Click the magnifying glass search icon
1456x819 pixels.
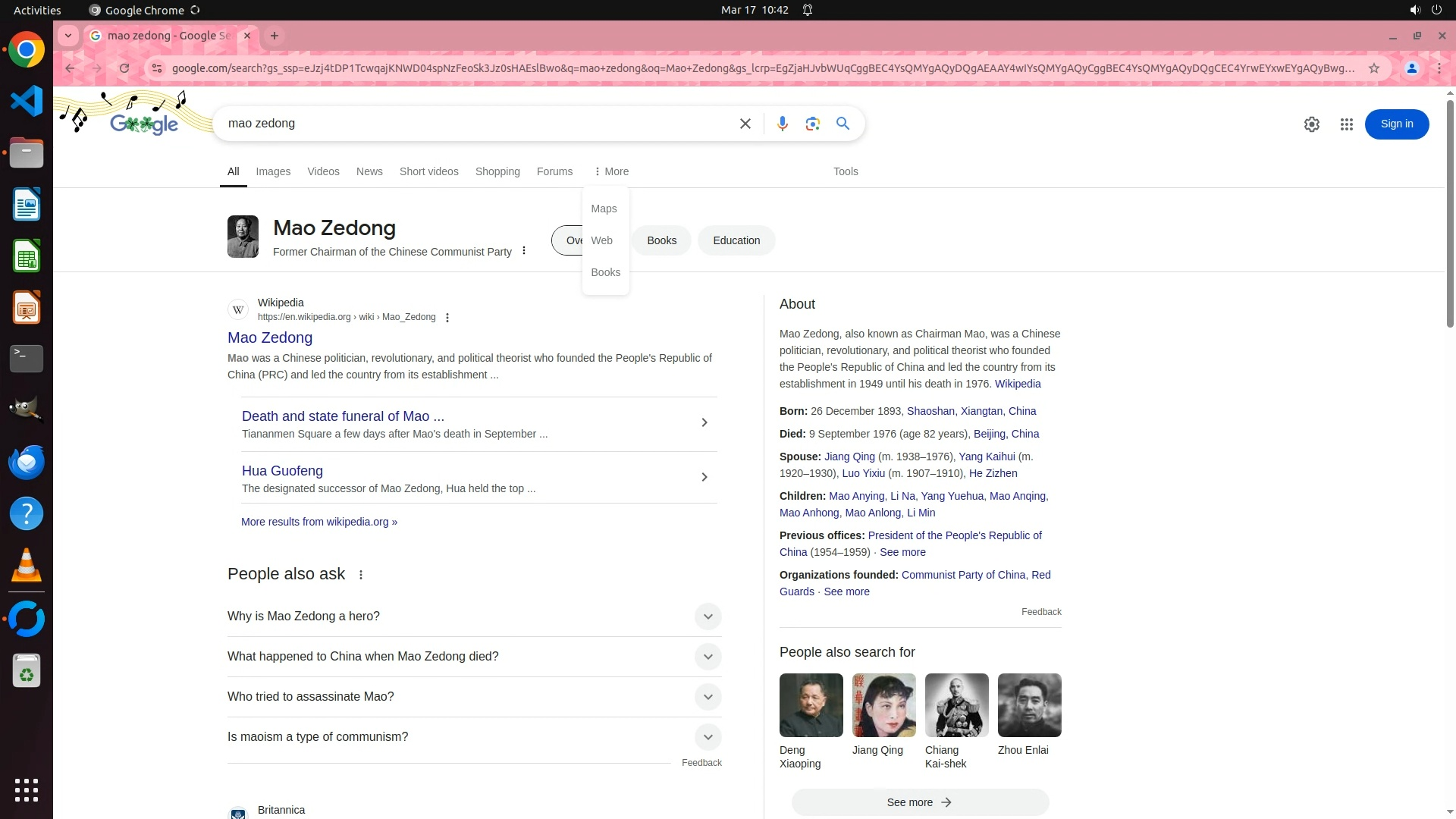coord(843,124)
